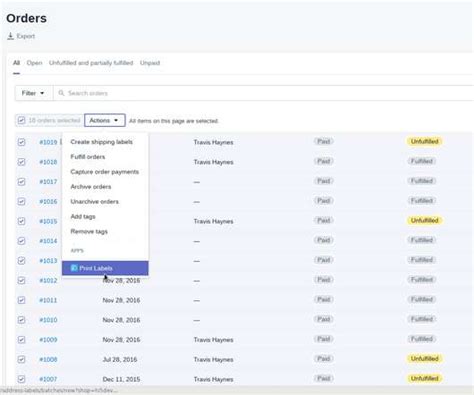Open order #1018 link
474x395 pixels.
pos(48,162)
